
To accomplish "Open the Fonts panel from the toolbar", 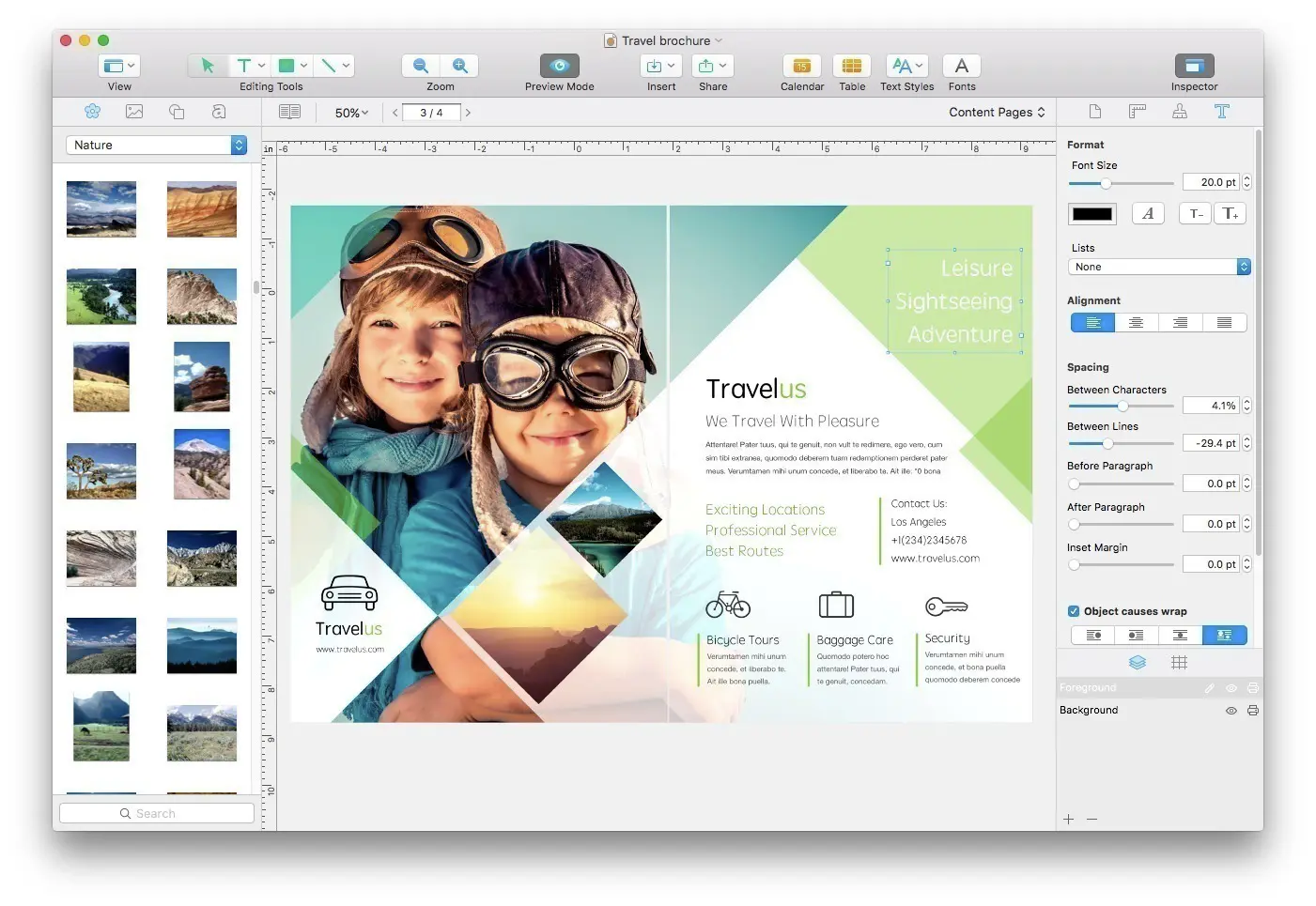I will 961,67.
